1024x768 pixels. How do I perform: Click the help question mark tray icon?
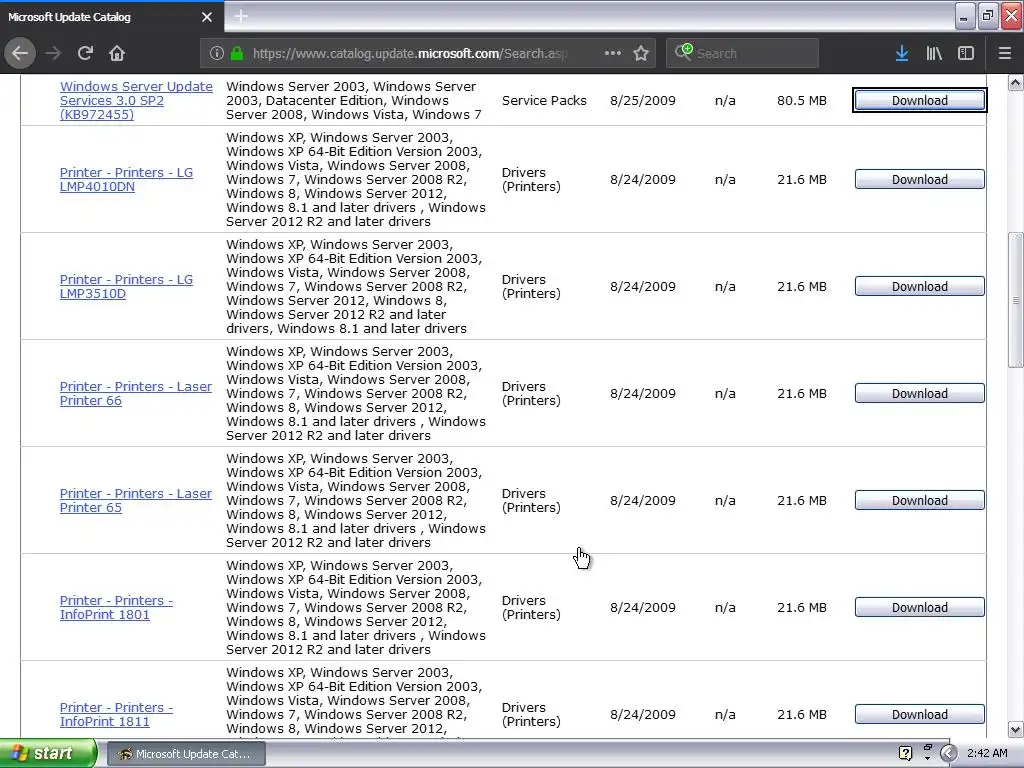tap(905, 754)
